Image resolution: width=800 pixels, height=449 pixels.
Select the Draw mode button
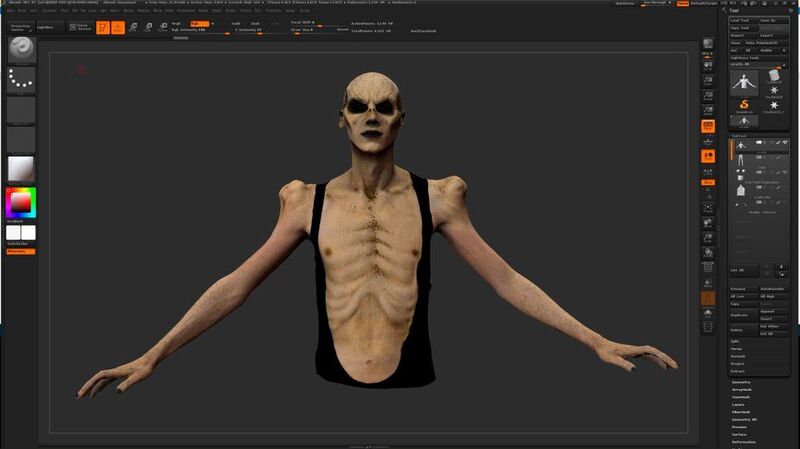118,28
